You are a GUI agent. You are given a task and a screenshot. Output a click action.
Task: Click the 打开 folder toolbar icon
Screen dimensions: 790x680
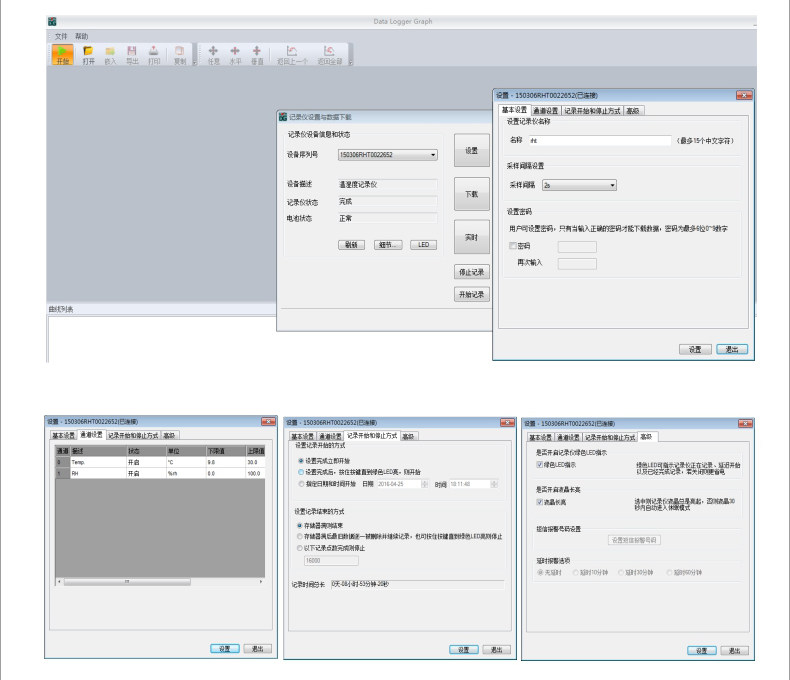[88, 54]
